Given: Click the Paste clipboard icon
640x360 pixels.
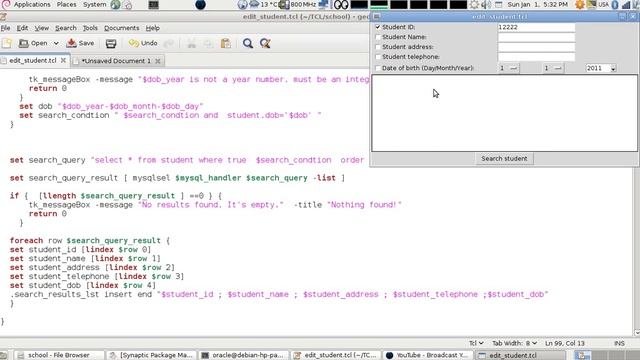Looking at the screenshot, I should 225,43.
